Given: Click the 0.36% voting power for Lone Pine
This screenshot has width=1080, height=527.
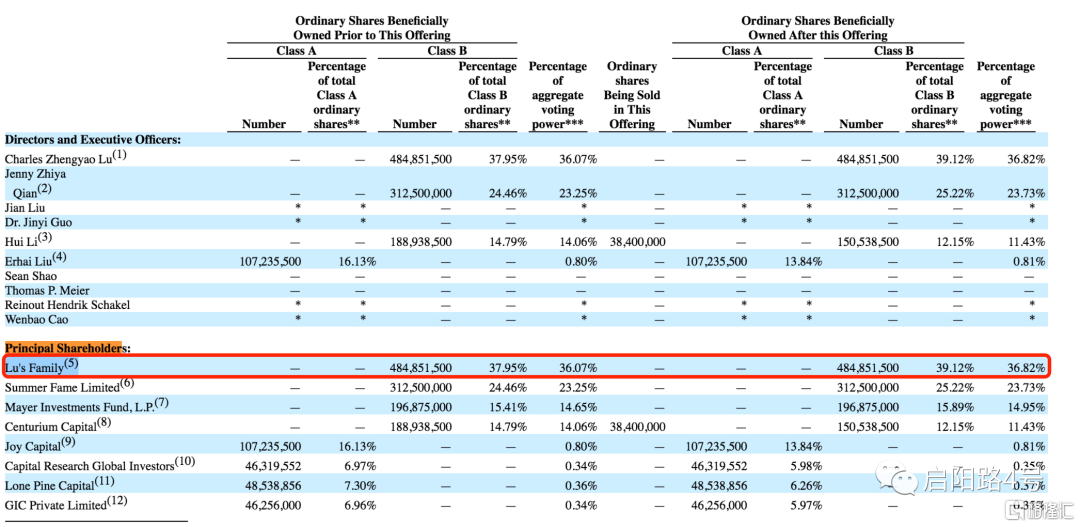Looking at the screenshot, I should click(x=582, y=486).
